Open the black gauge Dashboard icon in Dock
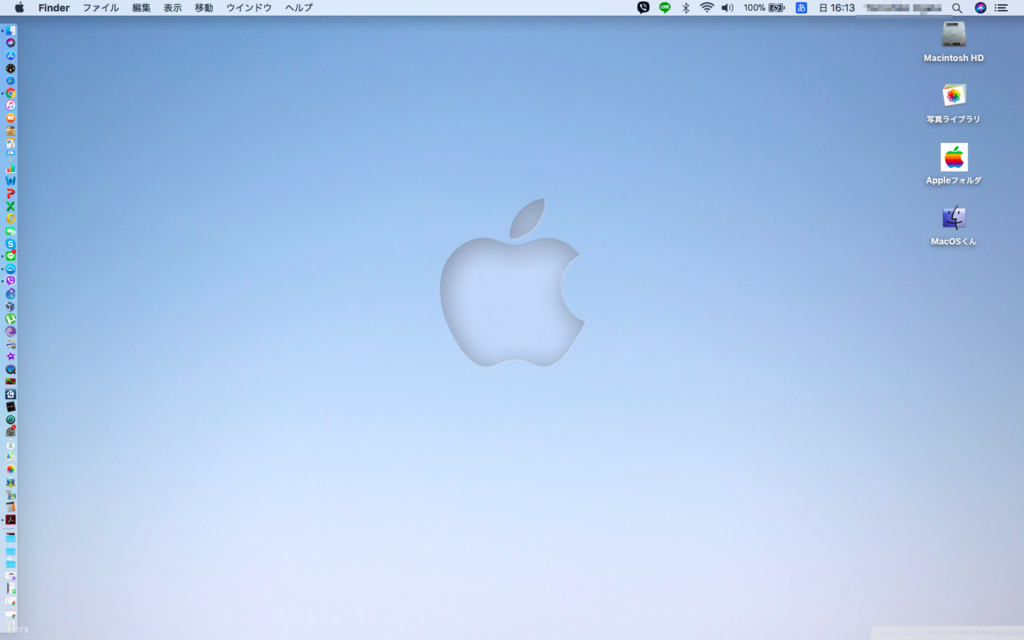Viewport: 1024px width, 640px height. (x=10, y=68)
